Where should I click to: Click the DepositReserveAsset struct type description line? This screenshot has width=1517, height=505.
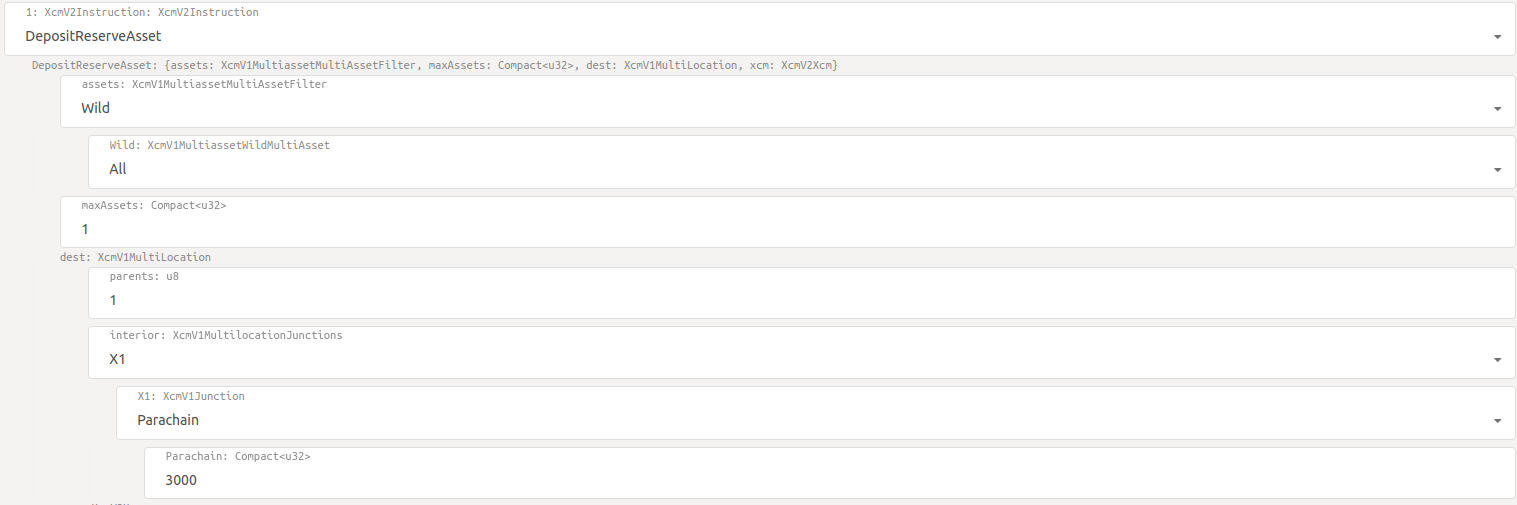click(435, 65)
